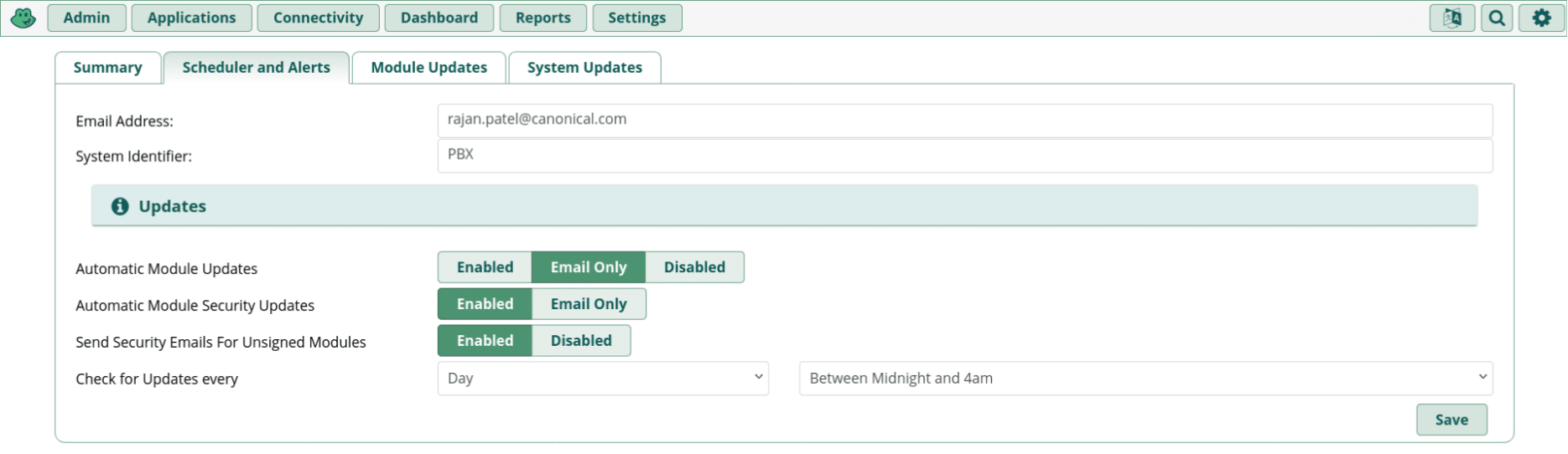Open the Connectivity menu
Viewport: 1568px width, 454px height.
click(318, 18)
